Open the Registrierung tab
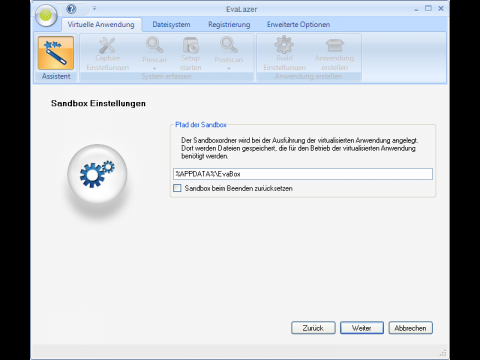Viewport: 480px width, 360px height. coord(229,24)
